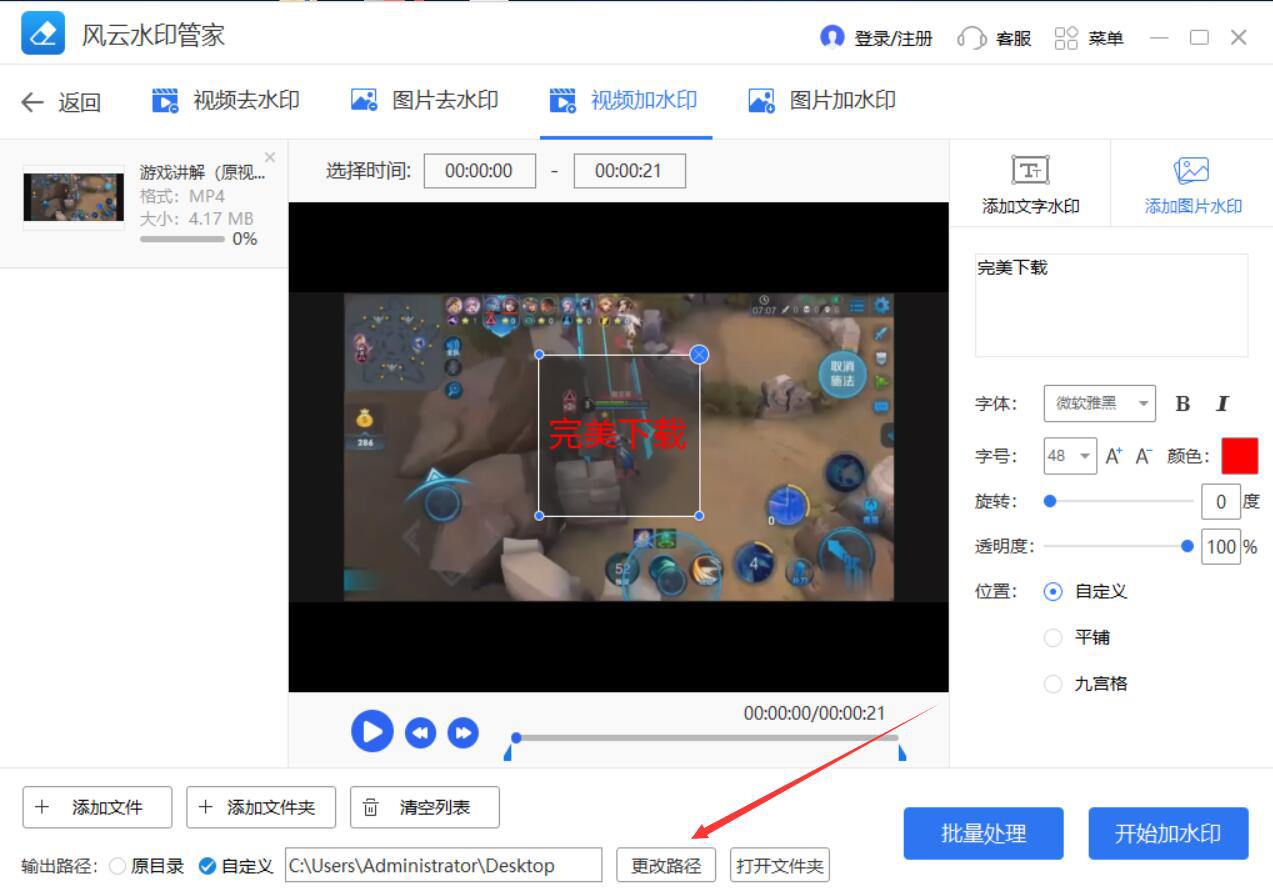This screenshot has width=1273, height=893.
Task: Click the end time field 00:00:21
Action: pos(629,171)
